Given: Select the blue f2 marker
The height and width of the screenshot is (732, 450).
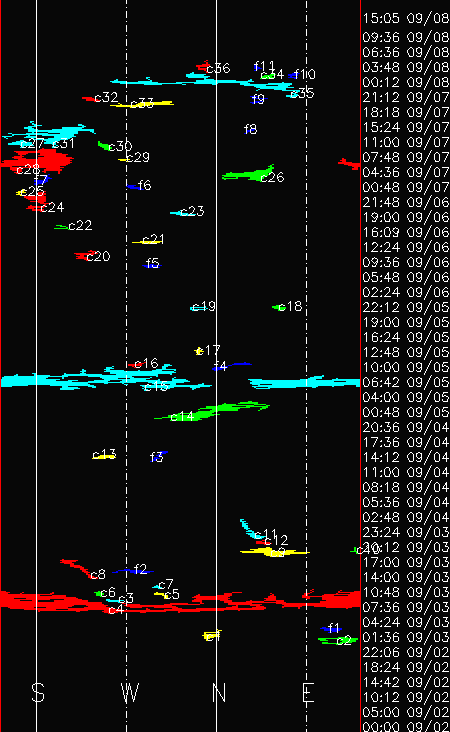Looking at the screenshot, I should coord(133,570).
